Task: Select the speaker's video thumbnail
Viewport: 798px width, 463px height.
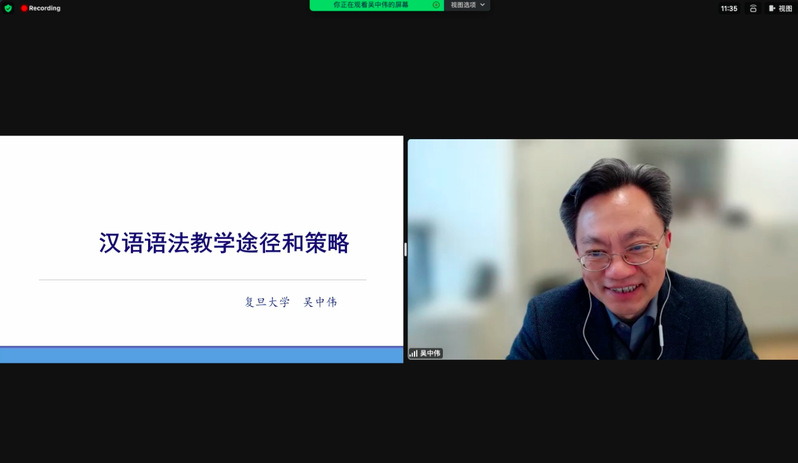Action: [x=602, y=249]
